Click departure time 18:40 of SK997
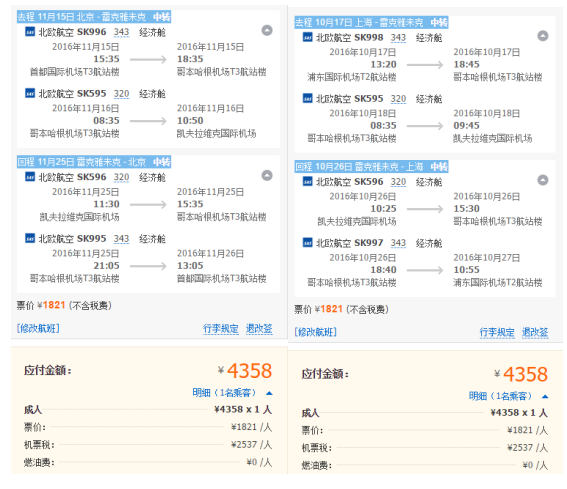Viewport: 567px width, 489px height. coord(383,270)
